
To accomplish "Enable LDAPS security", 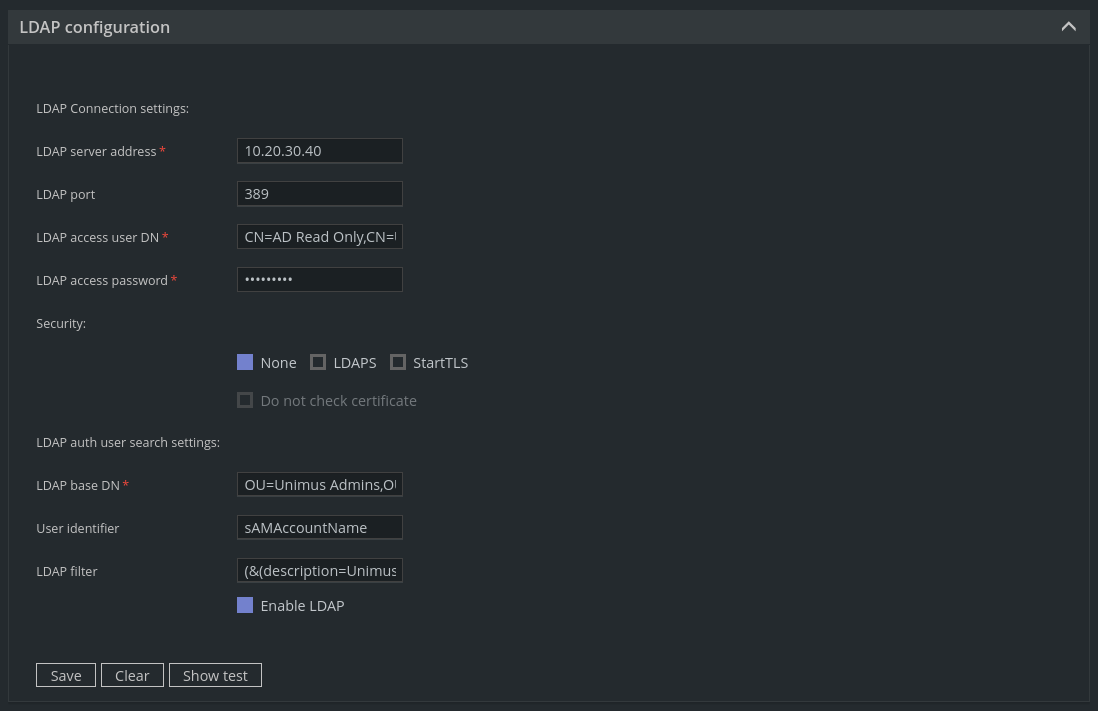I will point(318,362).
